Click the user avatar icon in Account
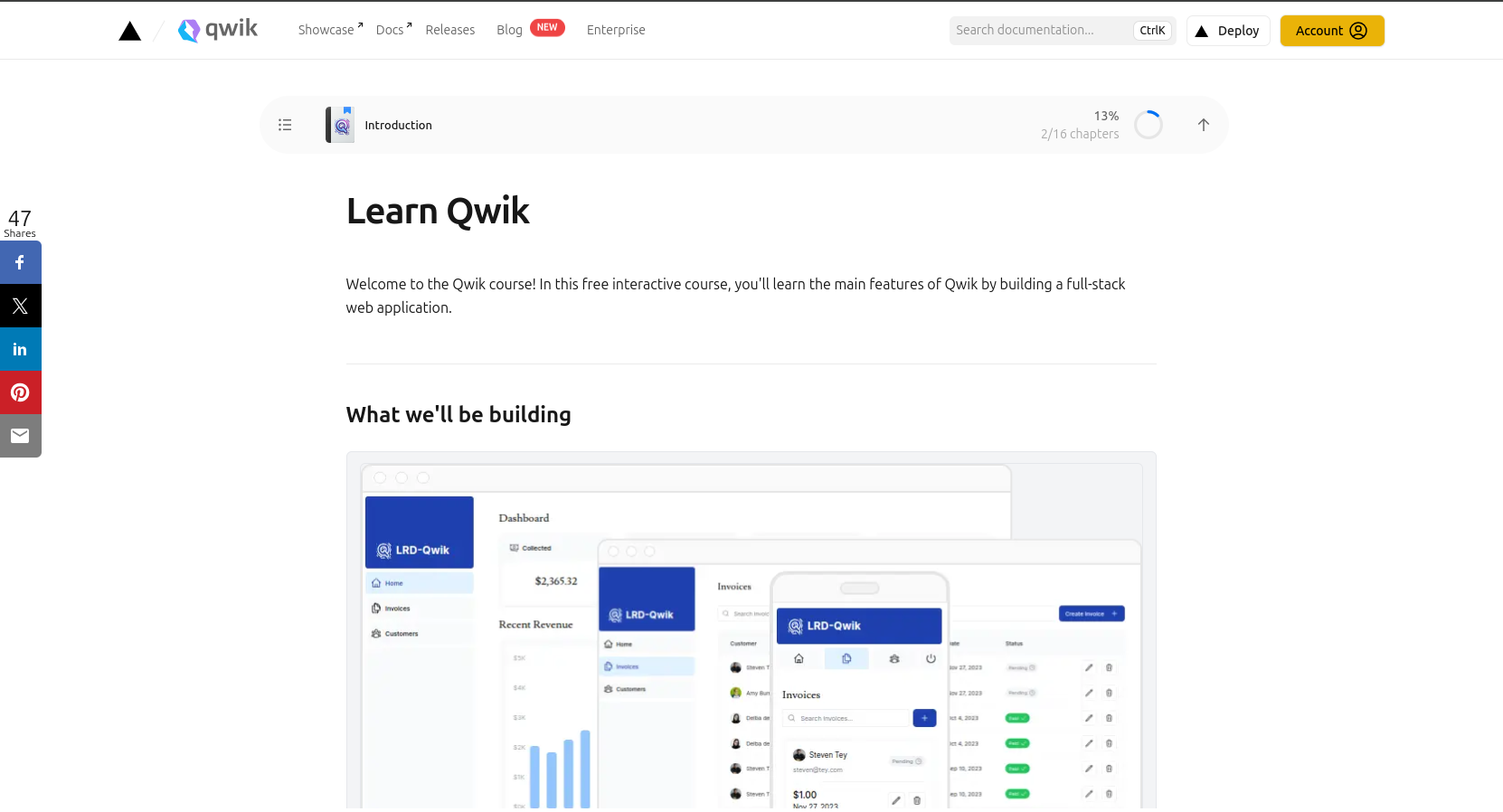Screen dimensions: 1503x812 [1358, 31]
